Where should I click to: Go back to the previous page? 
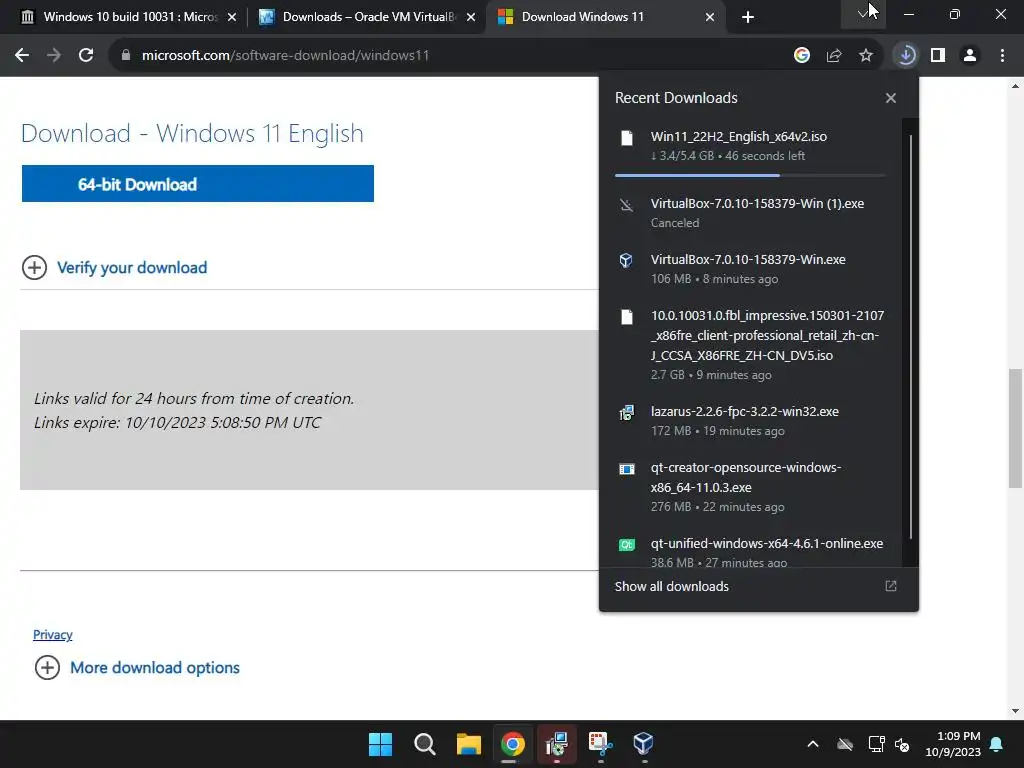(x=22, y=56)
